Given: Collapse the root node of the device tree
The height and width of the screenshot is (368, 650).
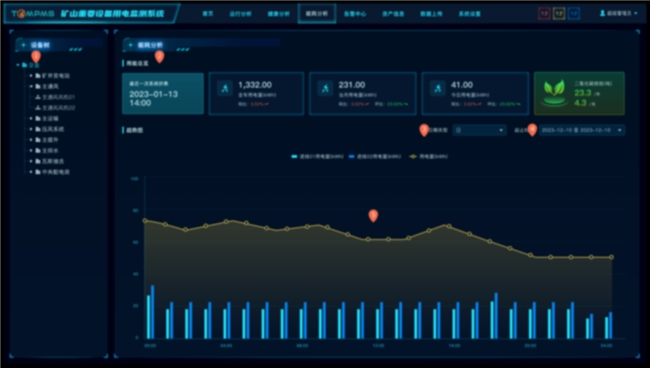Looking at the screenshot, I should click(x=18, y=65).
